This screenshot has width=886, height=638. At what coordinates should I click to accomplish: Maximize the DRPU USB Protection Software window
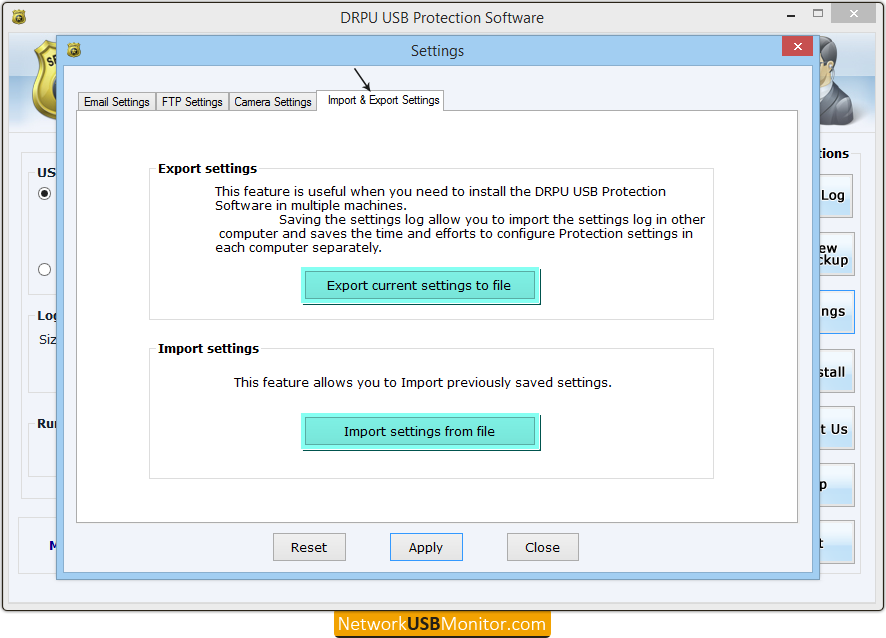click(x=818, y=14)
